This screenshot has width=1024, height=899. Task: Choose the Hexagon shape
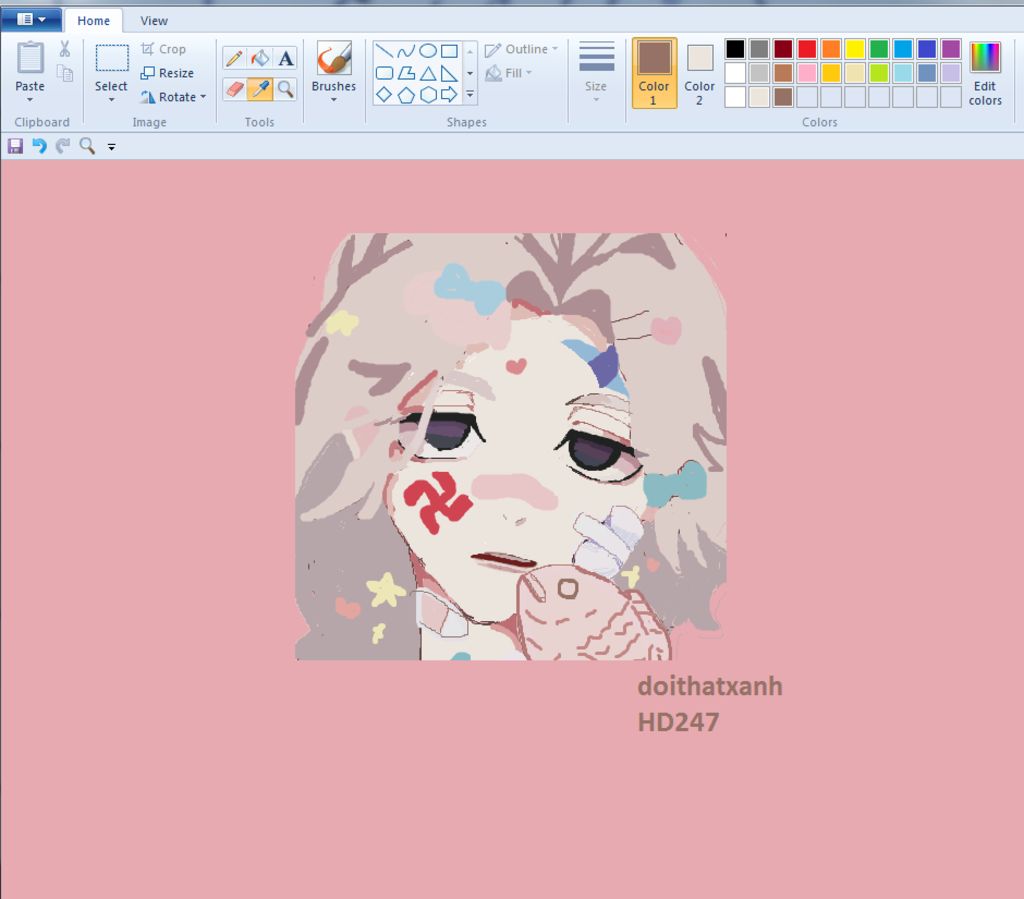pos(428,95)
